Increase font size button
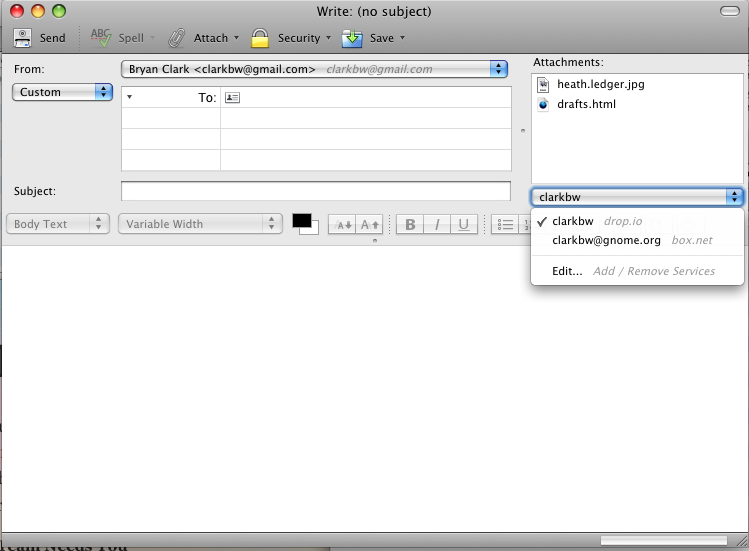The height and width of the screenshot is (551, 749). click(x=369, y=224)
